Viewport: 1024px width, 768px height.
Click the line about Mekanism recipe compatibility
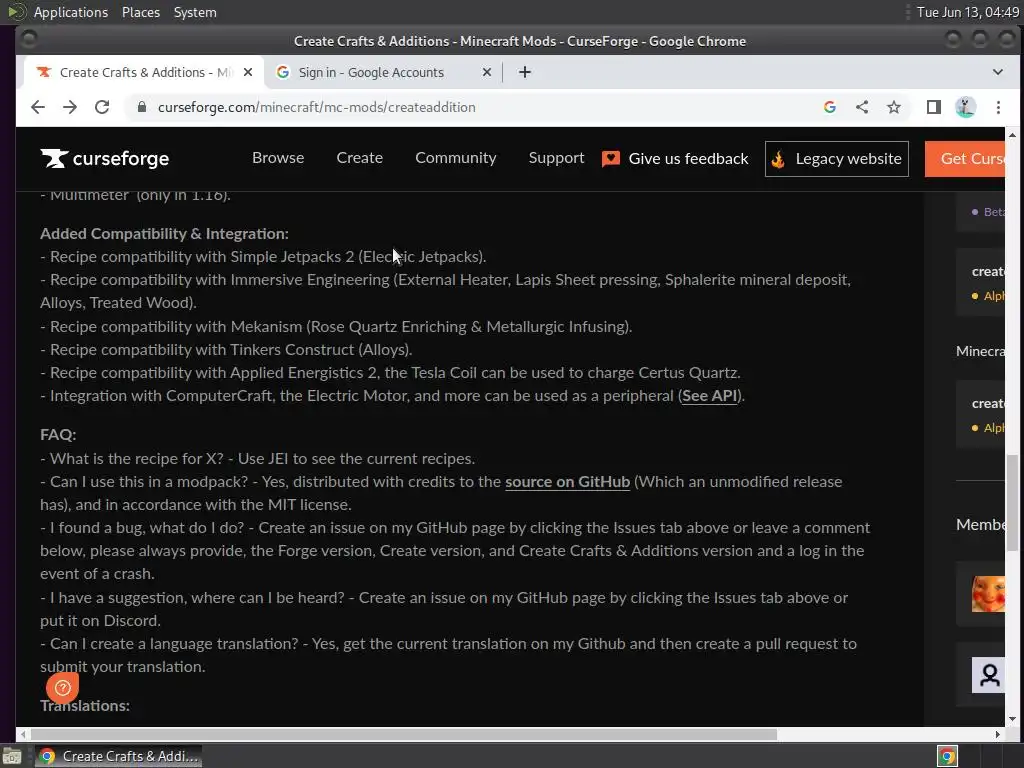click(336, 327)
